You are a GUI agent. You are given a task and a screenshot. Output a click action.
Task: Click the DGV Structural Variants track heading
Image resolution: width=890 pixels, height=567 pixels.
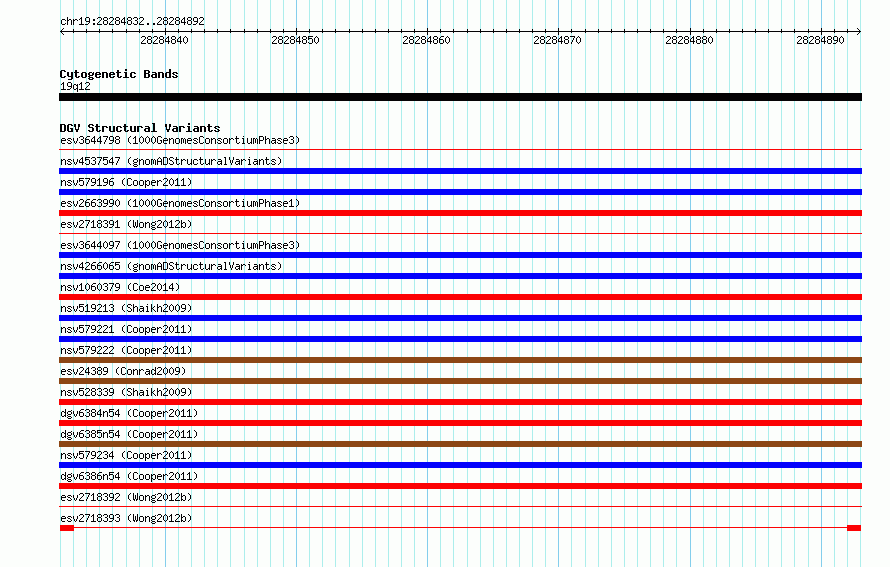click(x=140, y=128)
